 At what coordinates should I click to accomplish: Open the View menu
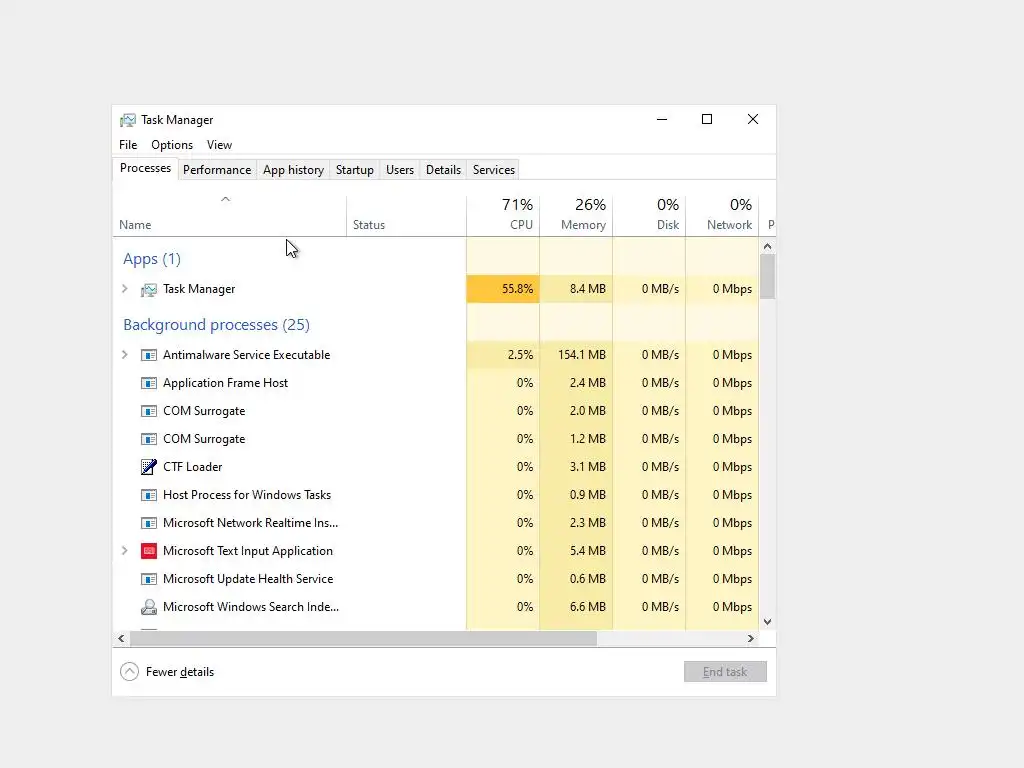pos(219,145)
